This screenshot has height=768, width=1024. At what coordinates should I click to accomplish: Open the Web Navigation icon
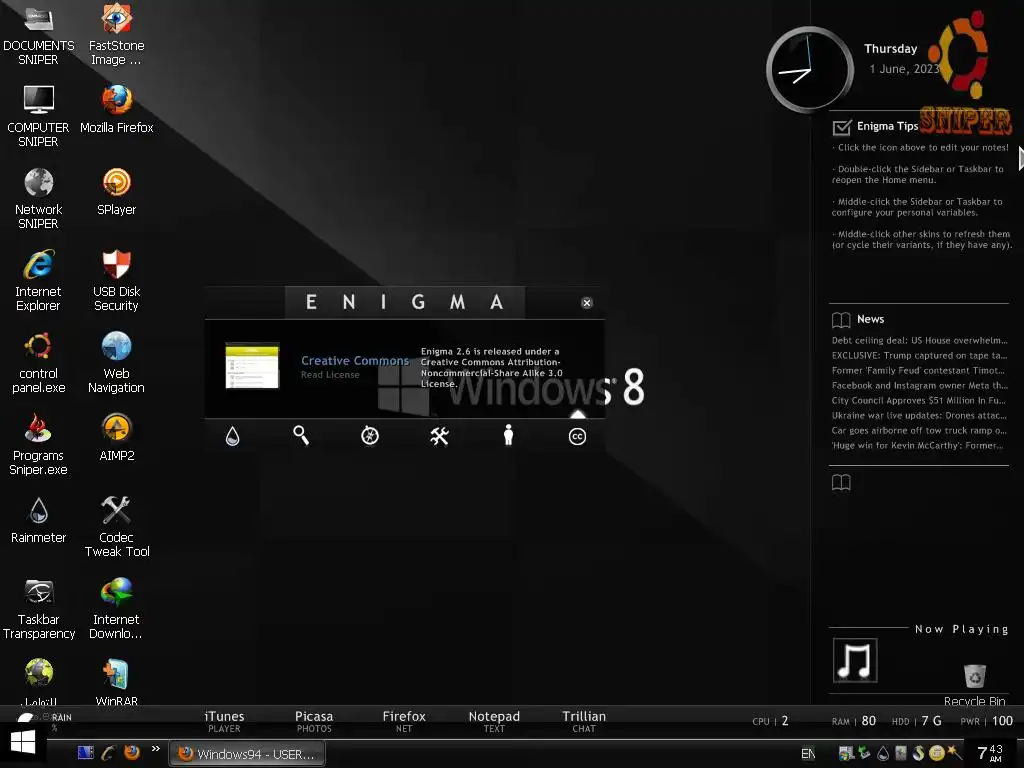click(x=116, y=362)
